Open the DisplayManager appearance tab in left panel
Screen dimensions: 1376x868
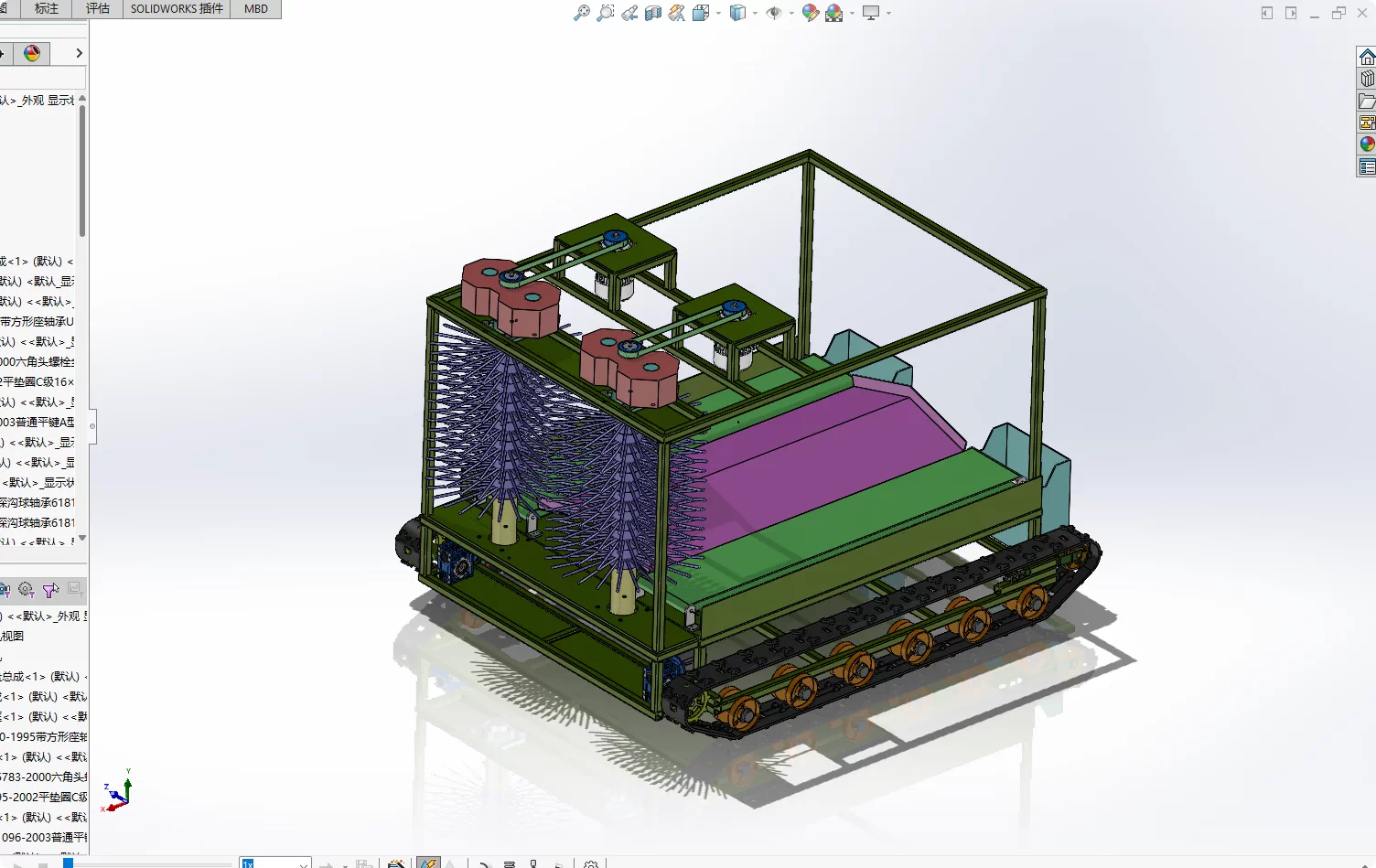tap(32, 53)
